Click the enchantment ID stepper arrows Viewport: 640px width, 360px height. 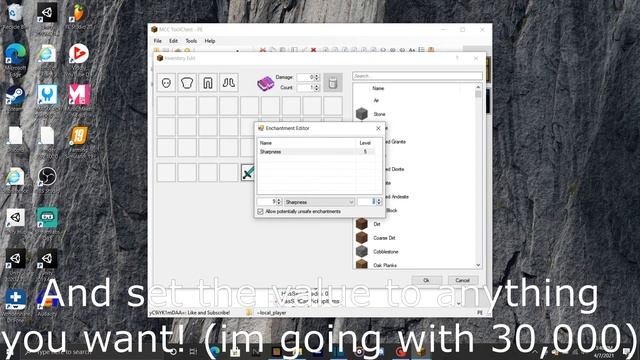(x=279, y=202)
